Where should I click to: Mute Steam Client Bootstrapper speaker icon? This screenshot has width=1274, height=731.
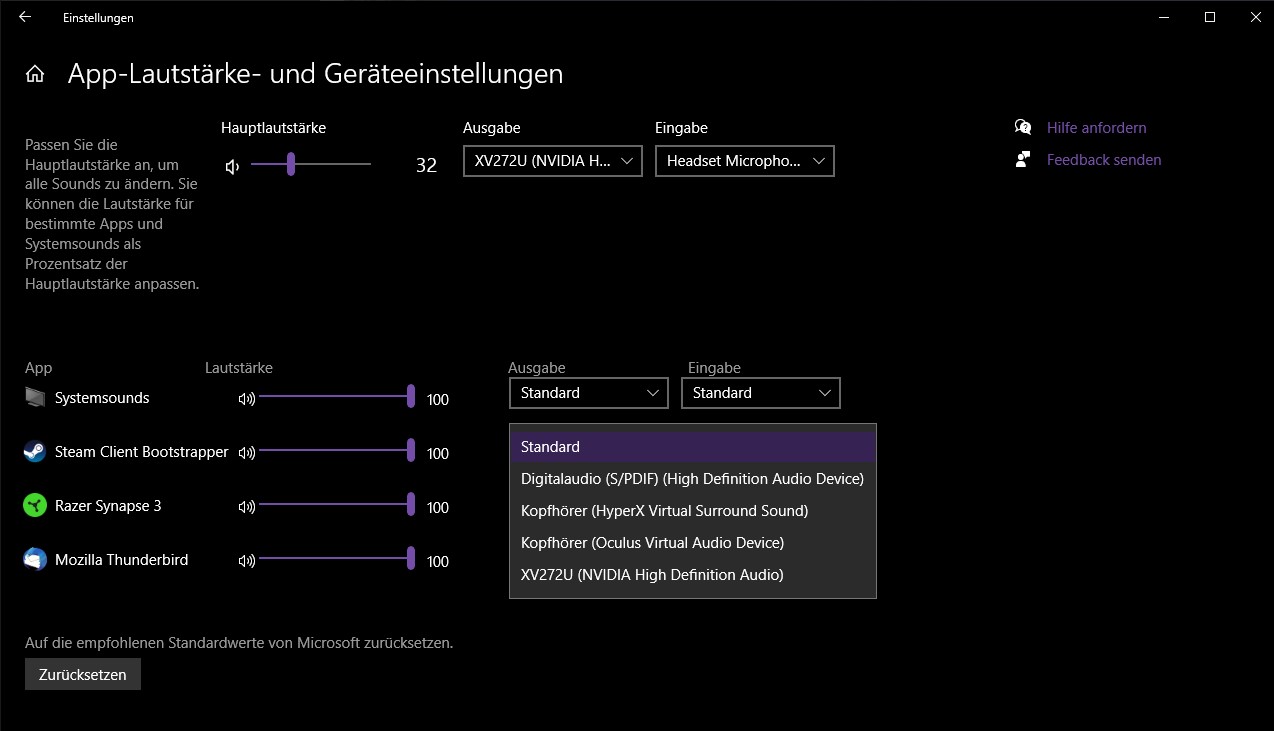246,453
